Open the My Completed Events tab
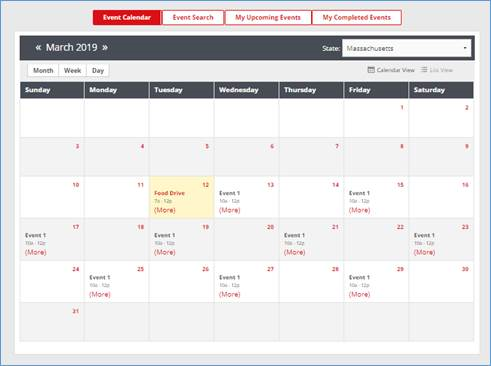The image size is (491, 366). coord(356,17)
